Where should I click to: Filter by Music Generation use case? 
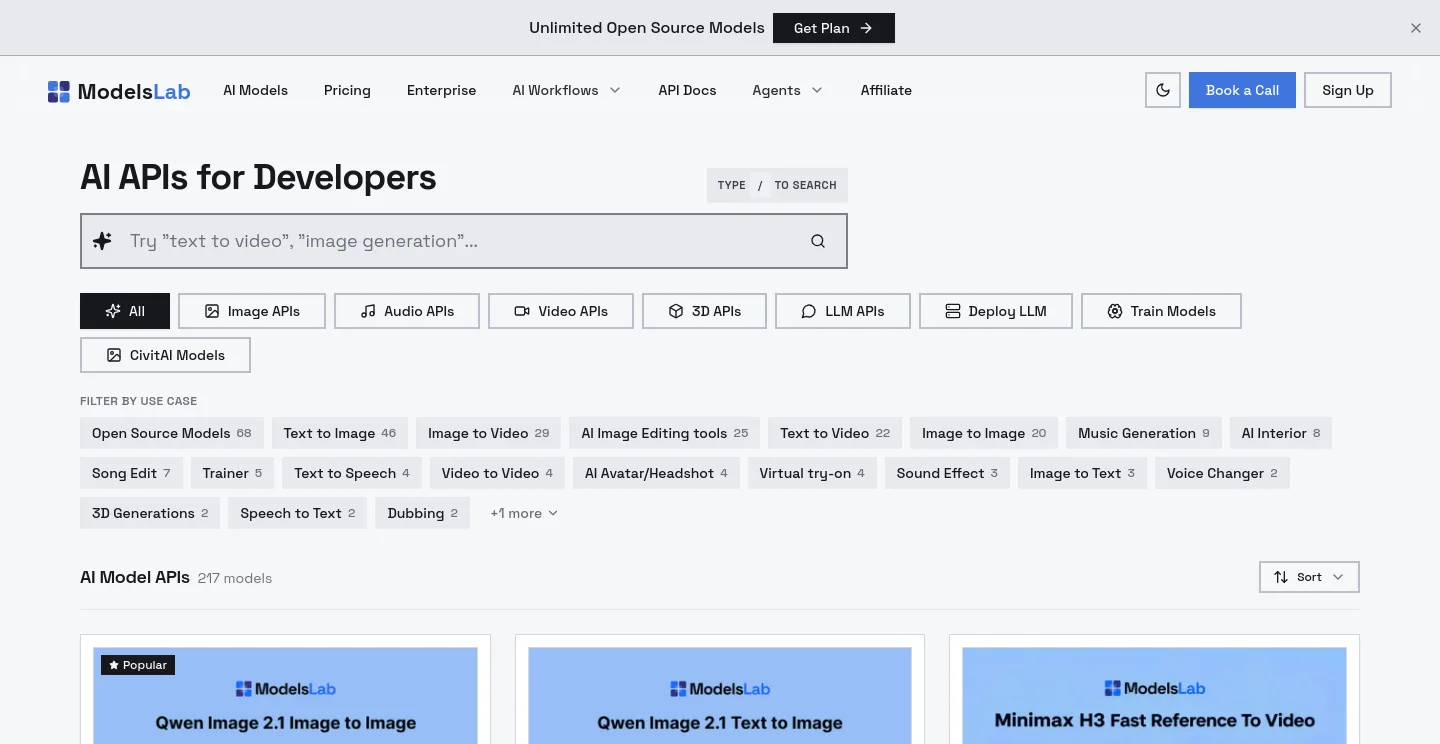tap(1144, 433)
